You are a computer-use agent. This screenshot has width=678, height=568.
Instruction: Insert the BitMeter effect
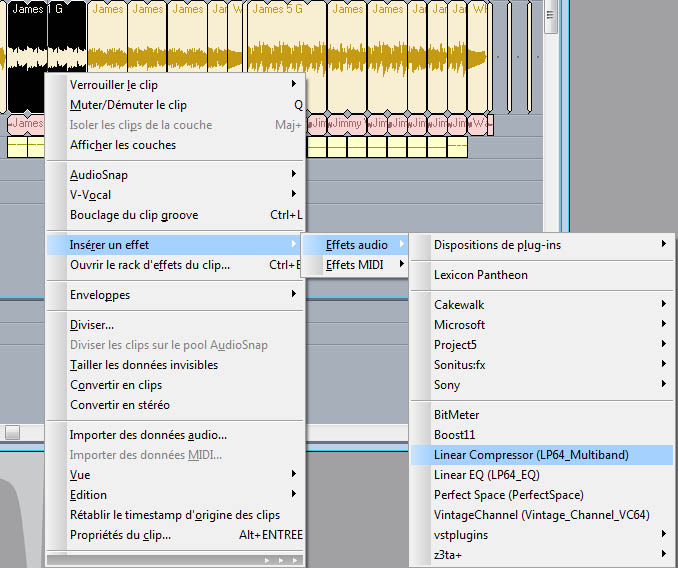[x=542, y=415]
